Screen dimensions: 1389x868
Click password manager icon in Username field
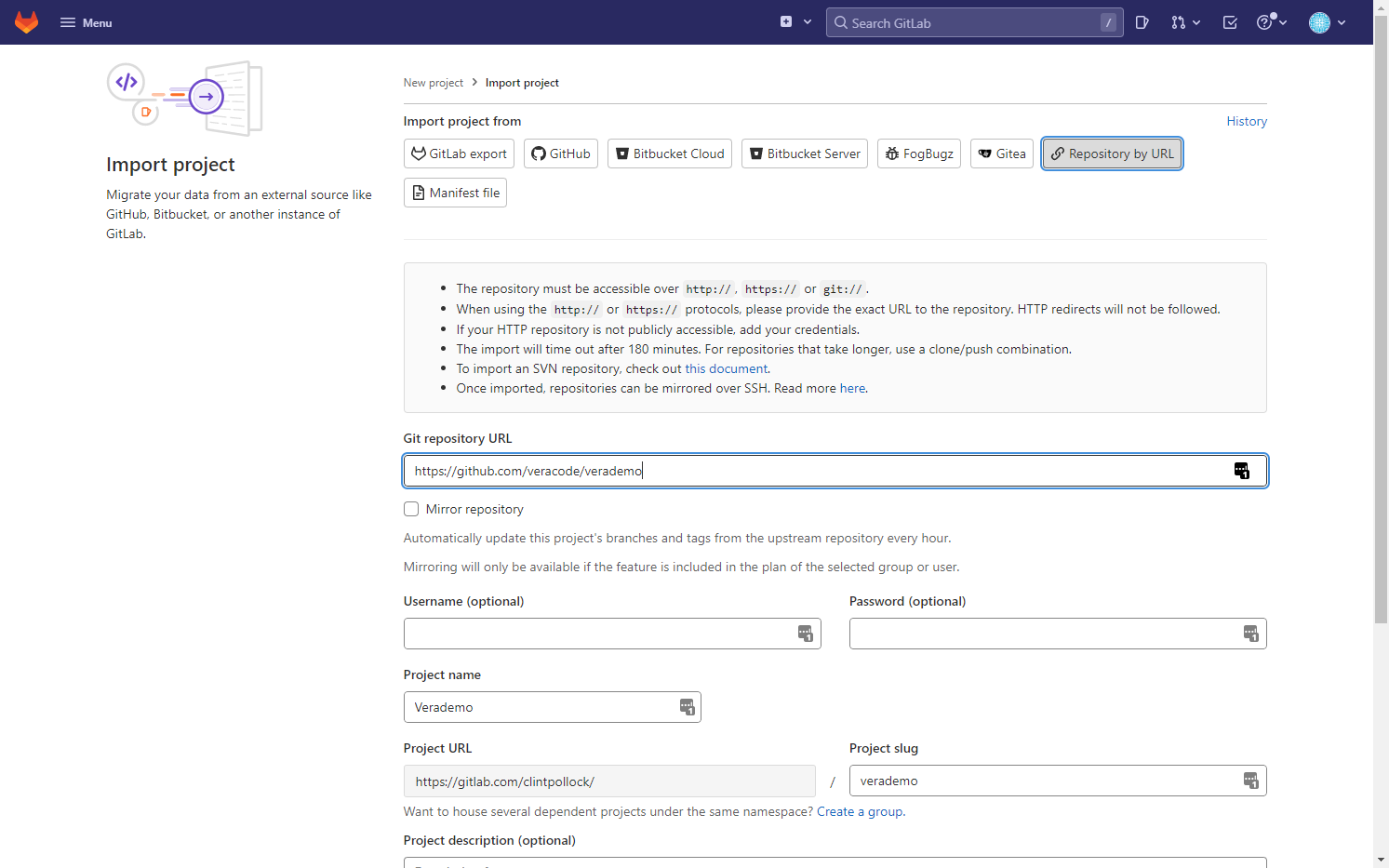806,634
